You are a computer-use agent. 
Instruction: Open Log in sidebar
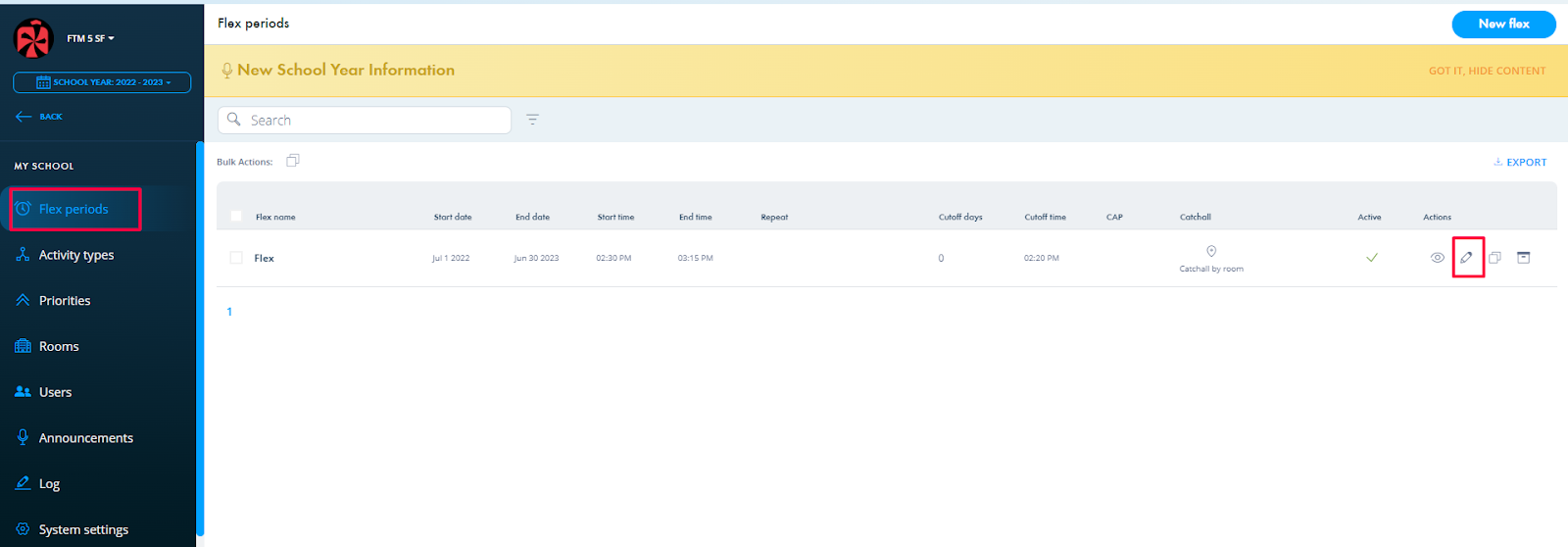click(49, 484)
